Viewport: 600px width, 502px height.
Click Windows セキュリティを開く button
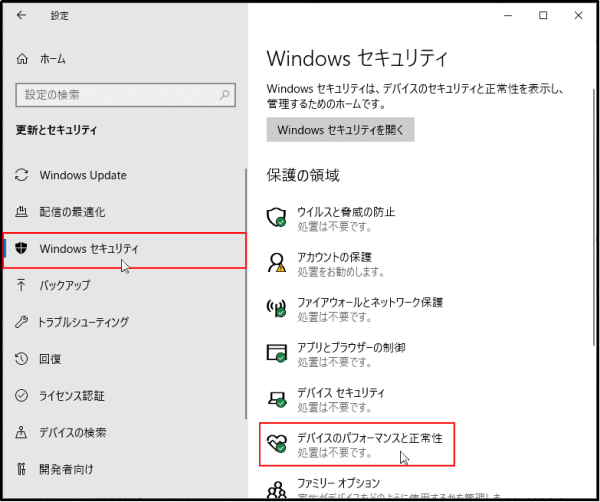340,130
